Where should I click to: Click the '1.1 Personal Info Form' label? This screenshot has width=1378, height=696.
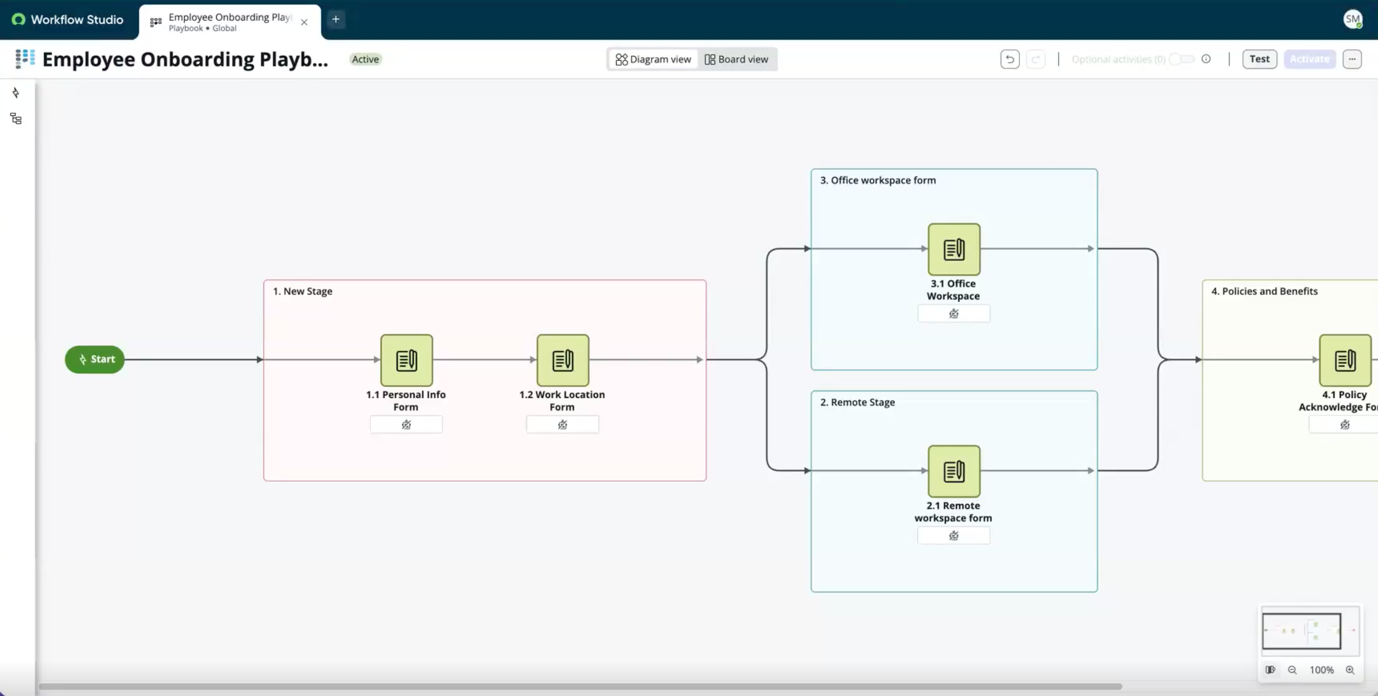coord(406,401)
